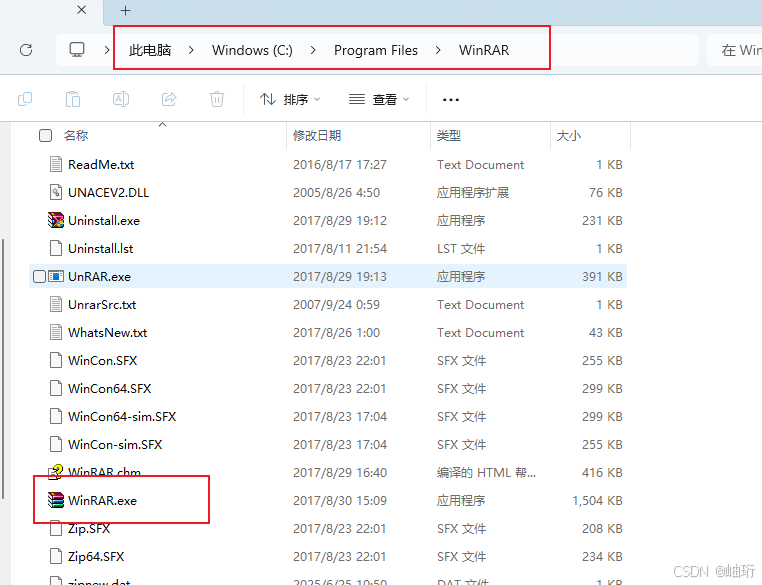This screenshot has width=762, height=585.
Task: Click the left pane vertical scrollbar
Action: pos(3,369)
